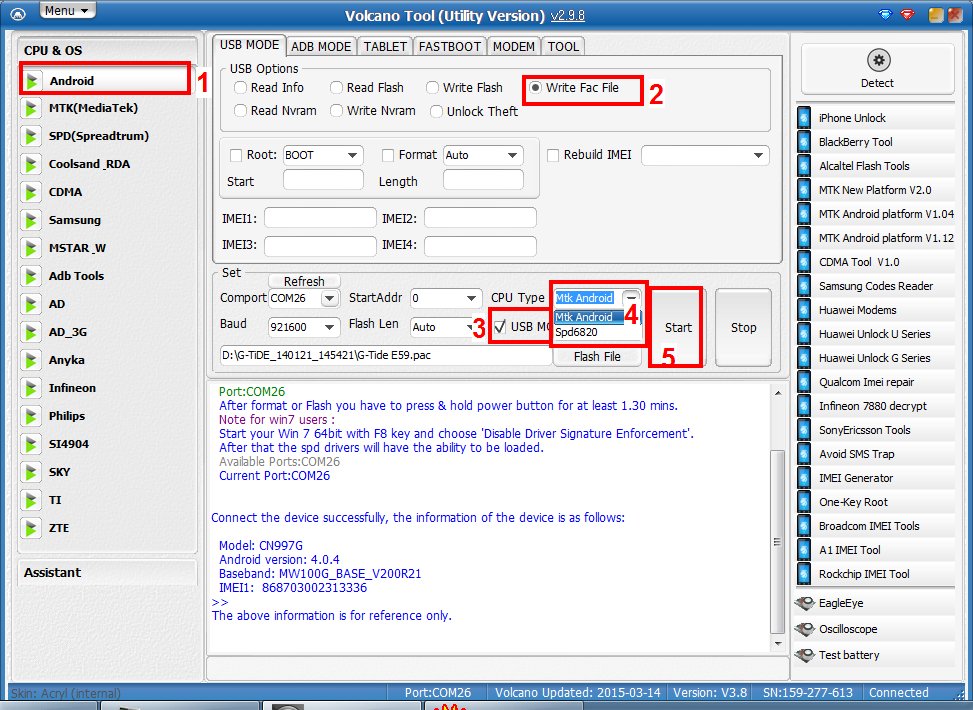Click the phone icon next to BlackBerry Tool
973x710 pixels.
804,142
